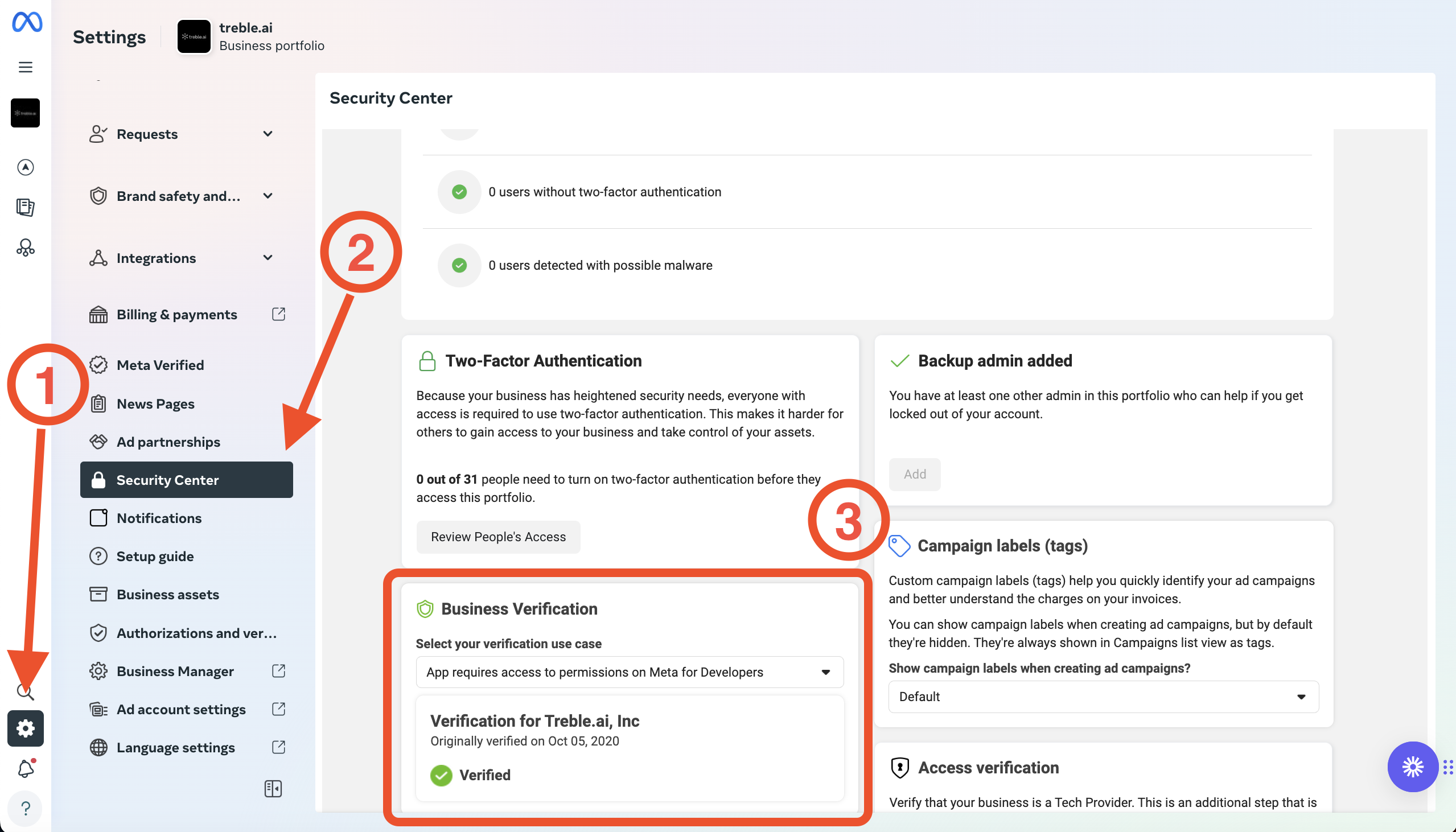Open the notifications bell icon

(x=26, y=768)
